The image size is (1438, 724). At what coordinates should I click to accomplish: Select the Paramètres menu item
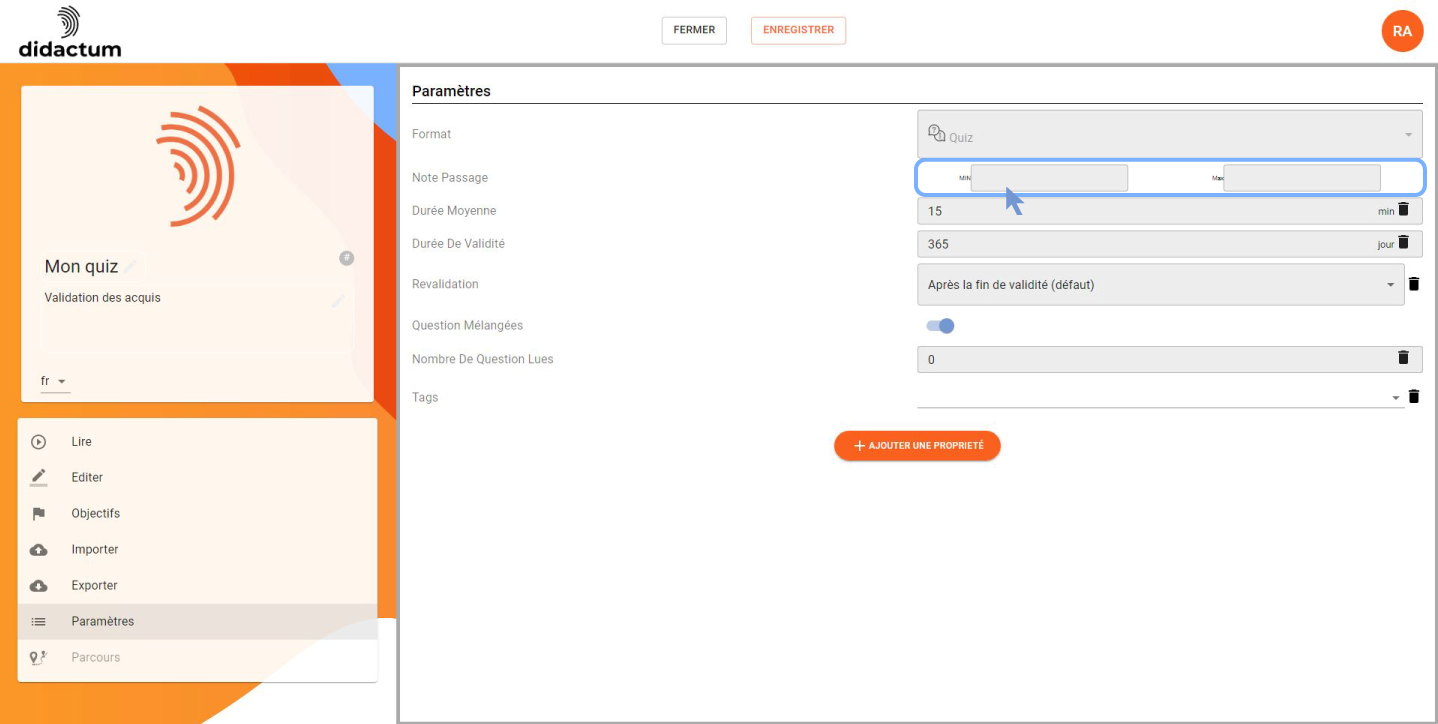pyautogui.click(x=197, y=622)
